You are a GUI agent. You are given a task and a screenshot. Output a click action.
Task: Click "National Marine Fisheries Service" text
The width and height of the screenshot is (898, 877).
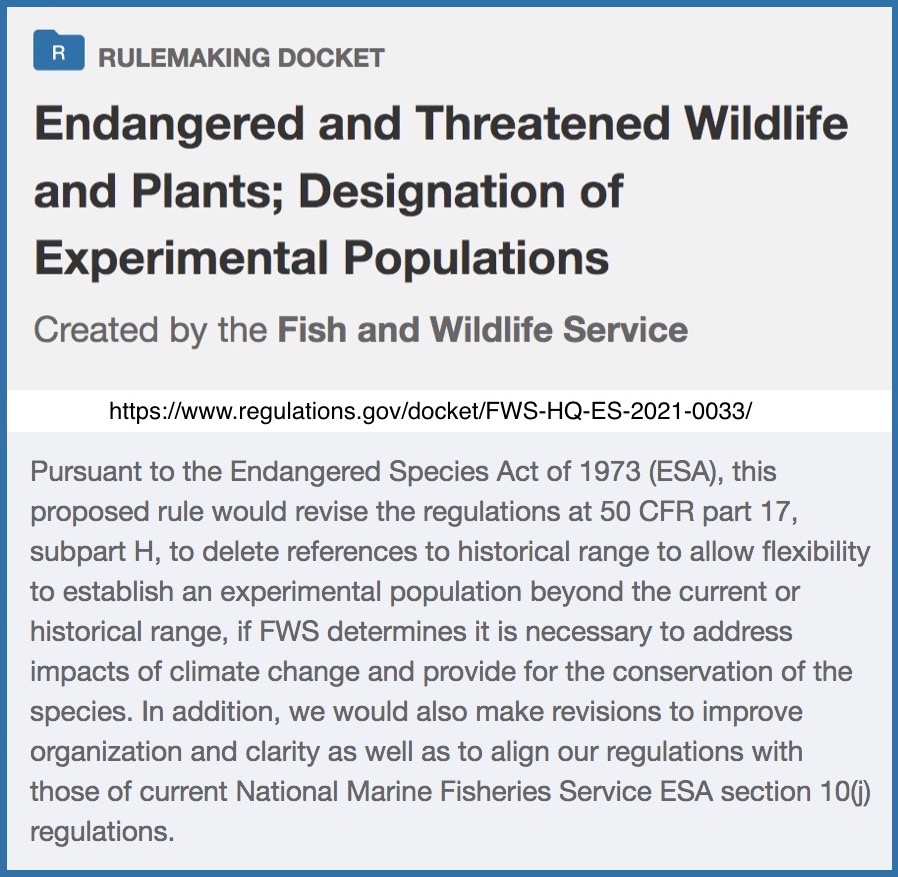[443, 792]
